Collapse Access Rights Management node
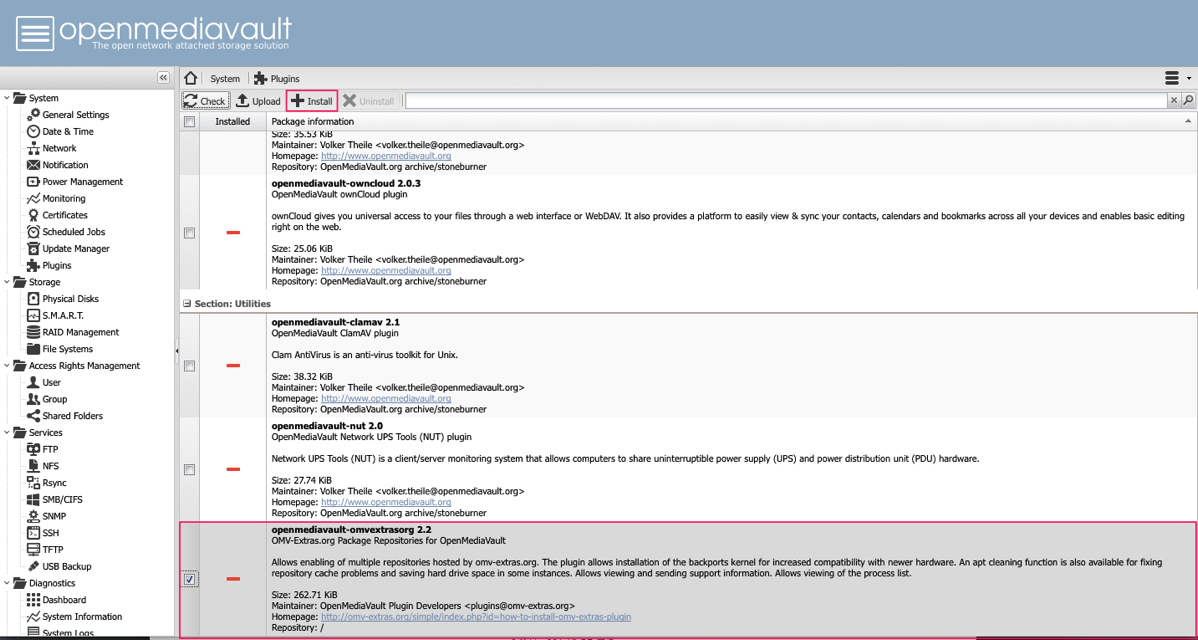The image size is (1198, 640). 8,366
